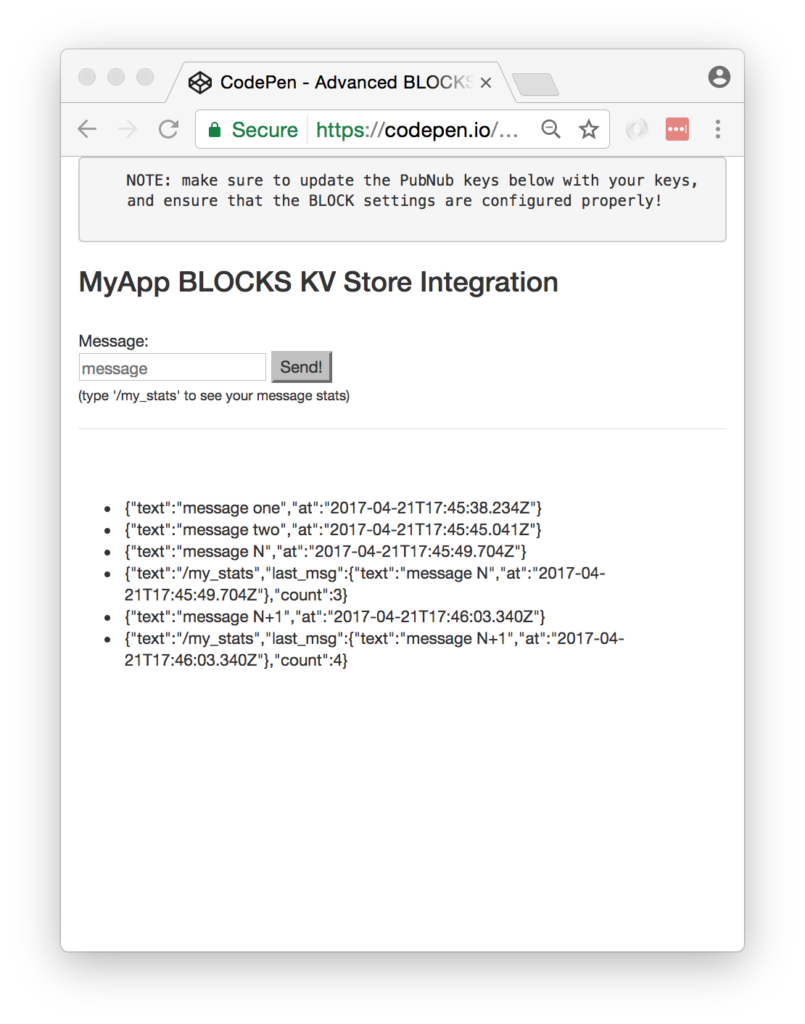Screen dimensions: 805x1024
Task: Open a new browser tab
Action: point(535,85)
